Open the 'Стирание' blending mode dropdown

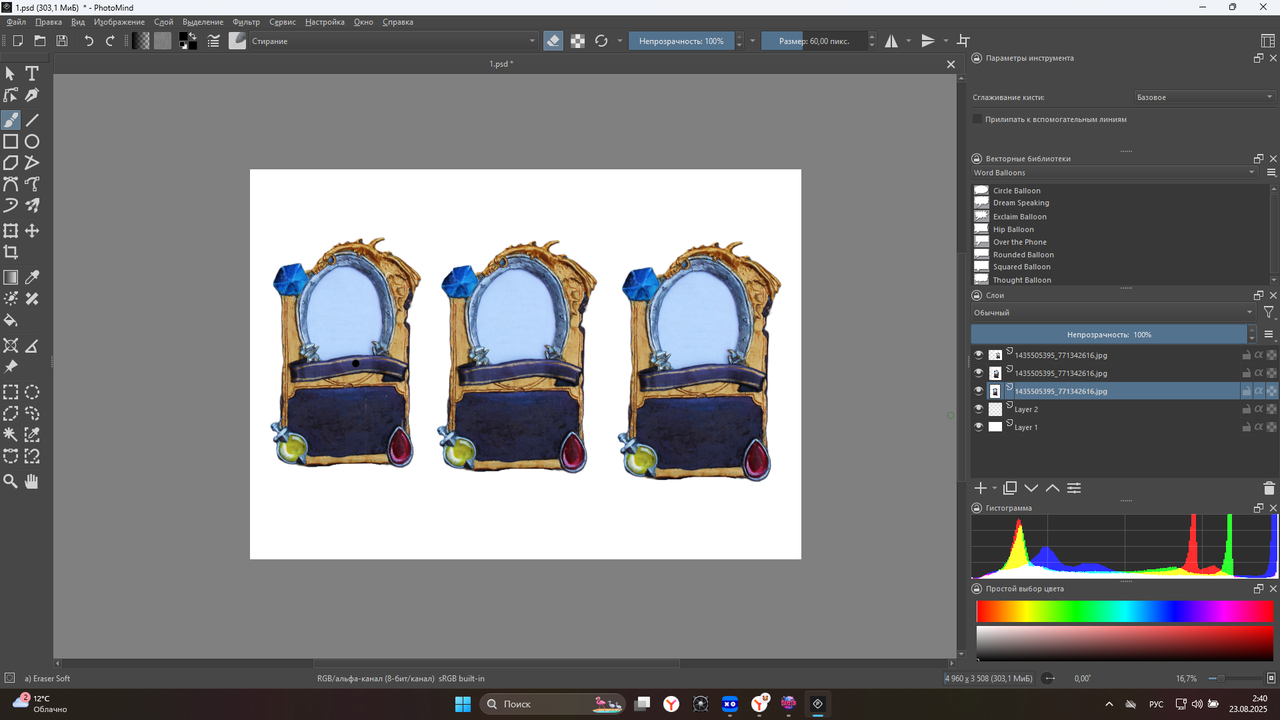[393, 41]
